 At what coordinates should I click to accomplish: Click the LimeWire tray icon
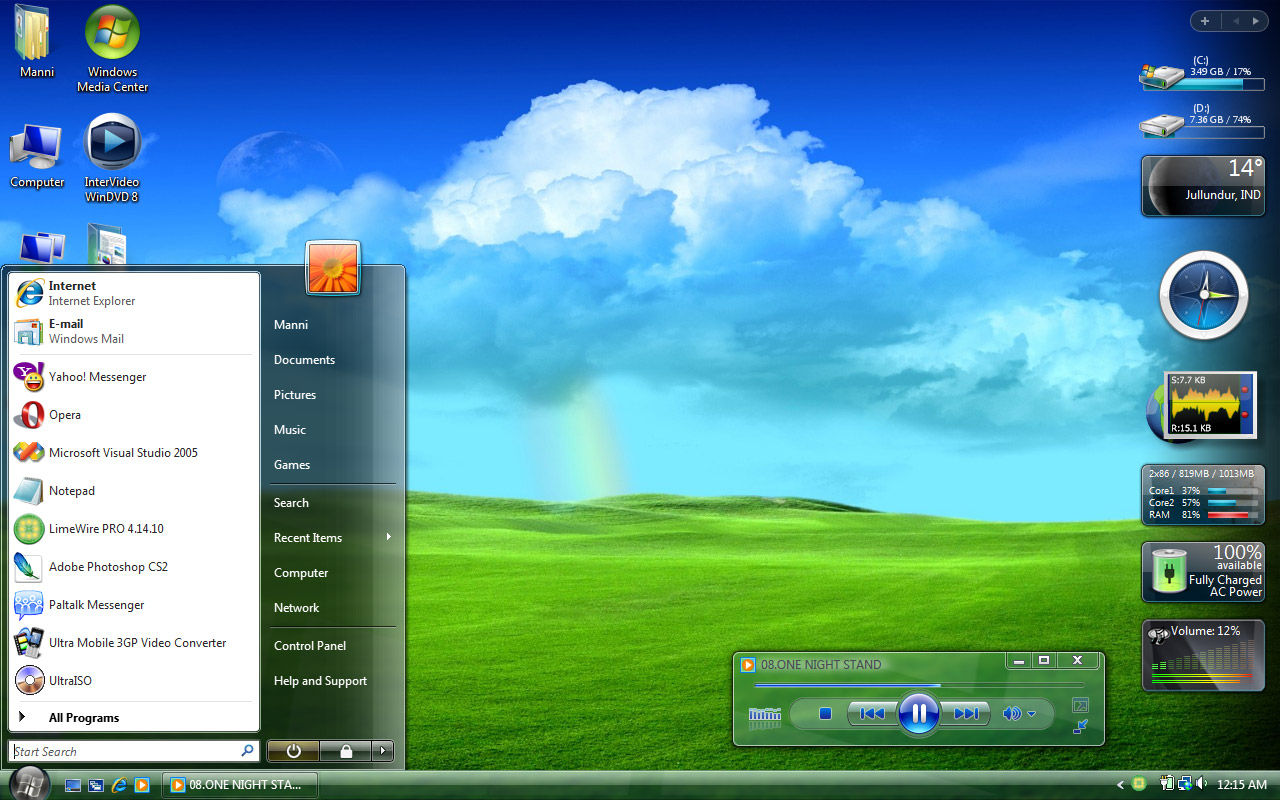(x=1139, y=784)
